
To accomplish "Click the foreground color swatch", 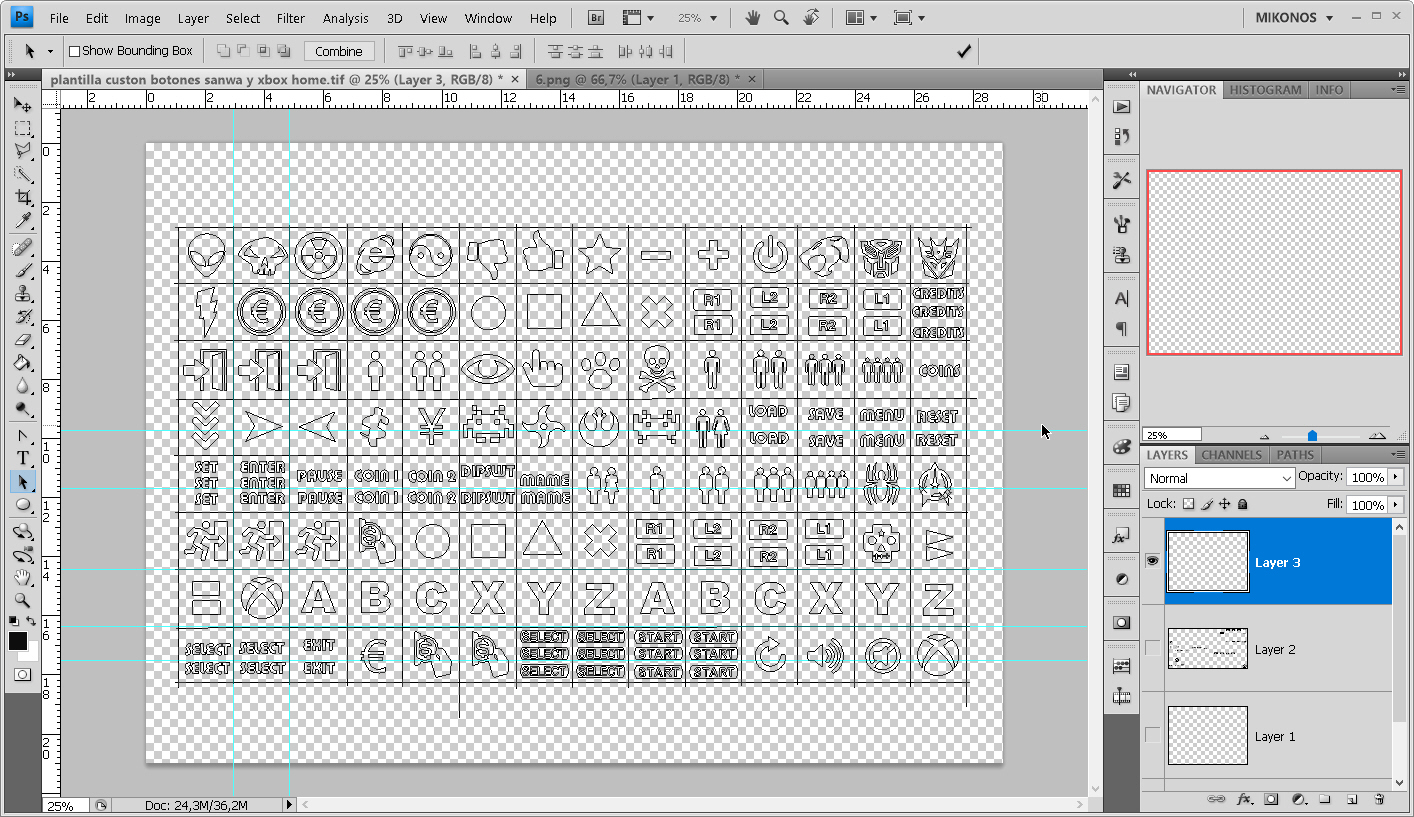I will pos(18,642).
